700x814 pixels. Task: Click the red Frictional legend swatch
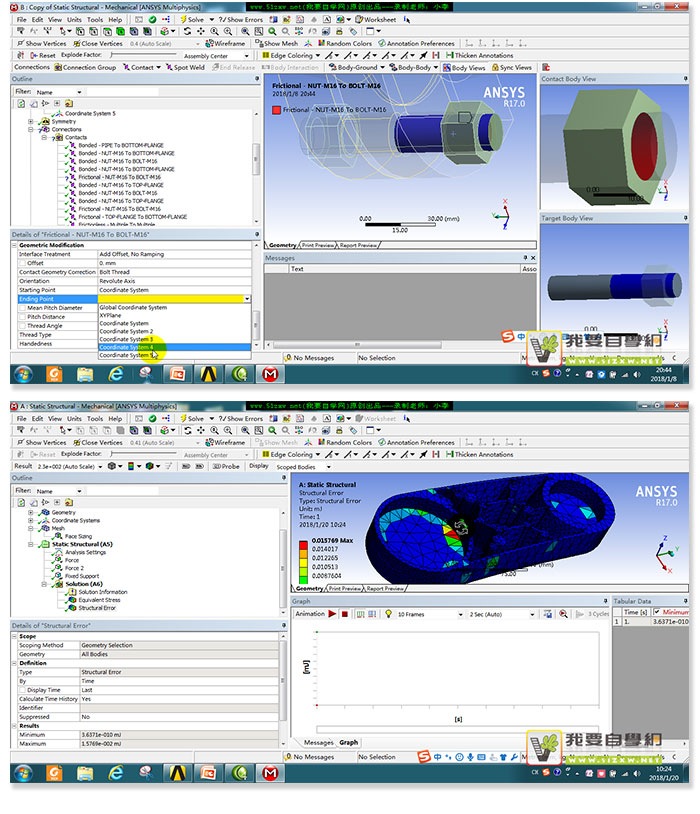click(276, 110)
